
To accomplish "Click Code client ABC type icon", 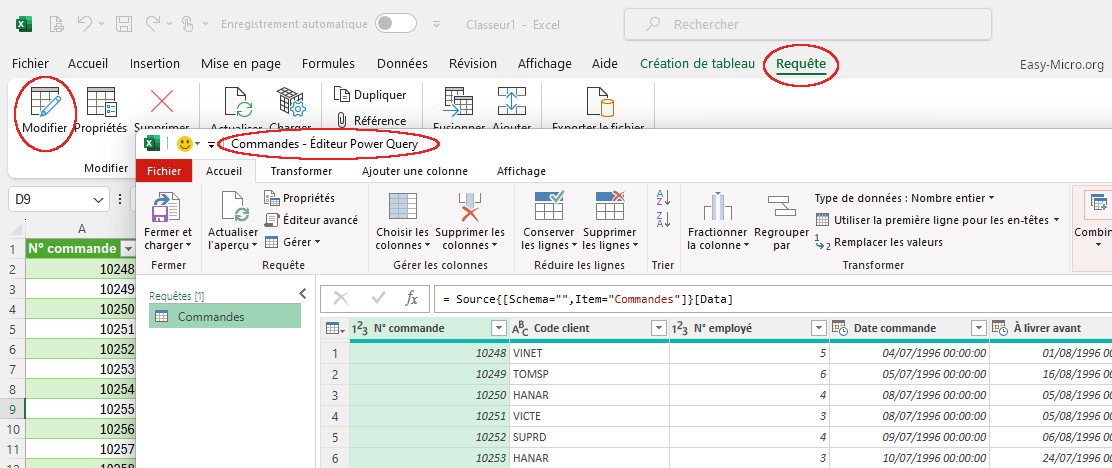I will (520, 328).
